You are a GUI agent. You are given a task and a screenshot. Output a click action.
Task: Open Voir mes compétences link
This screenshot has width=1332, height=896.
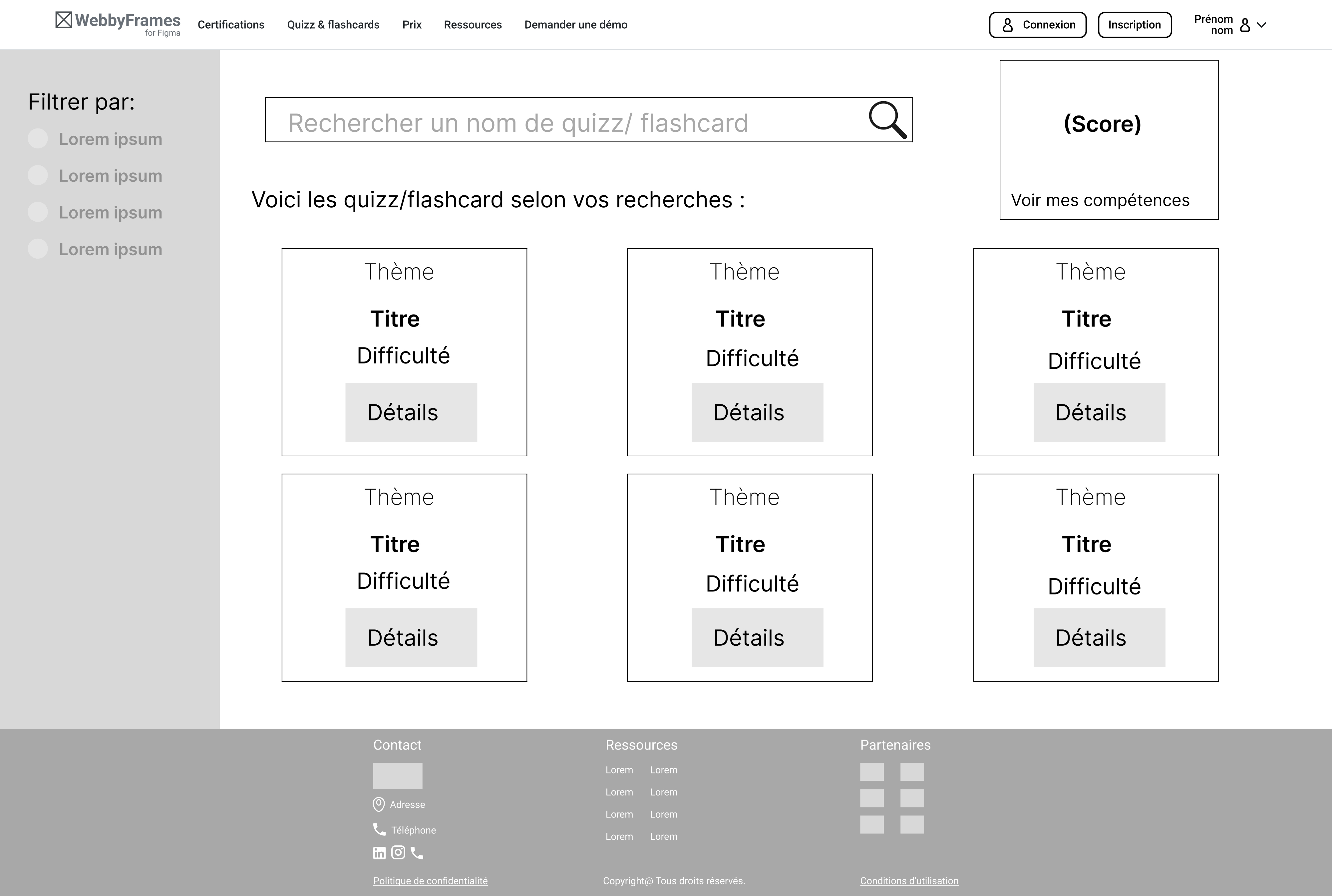(x=1100, y=200)
